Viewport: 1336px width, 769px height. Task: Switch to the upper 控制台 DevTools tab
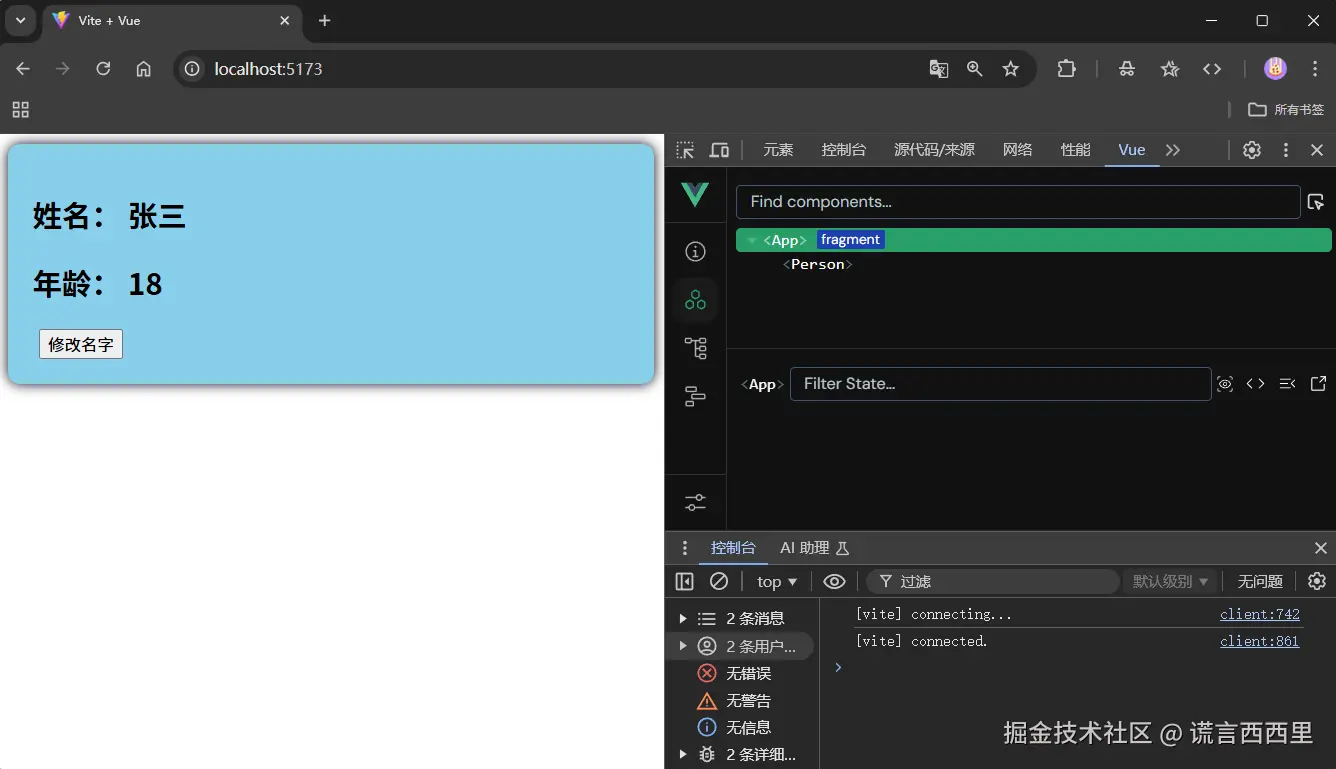pyautogui.click(x=843, y=150)
